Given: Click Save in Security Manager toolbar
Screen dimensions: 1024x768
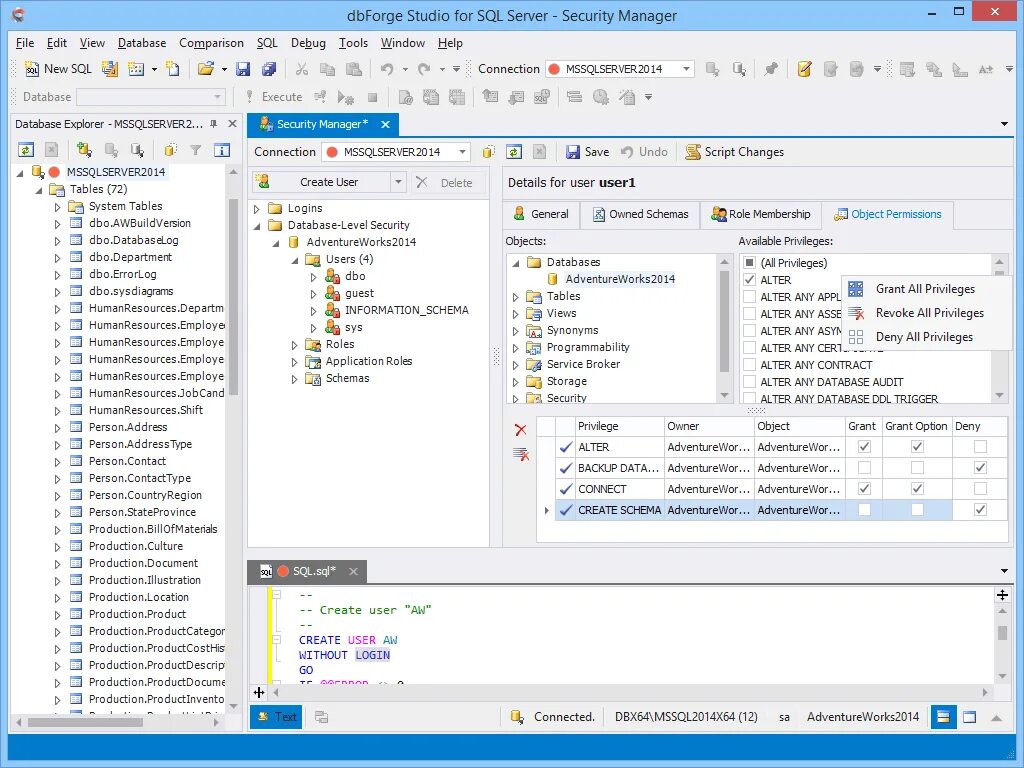Looking at the screenshot, I should pyautogui.click(x=587, y=152).
